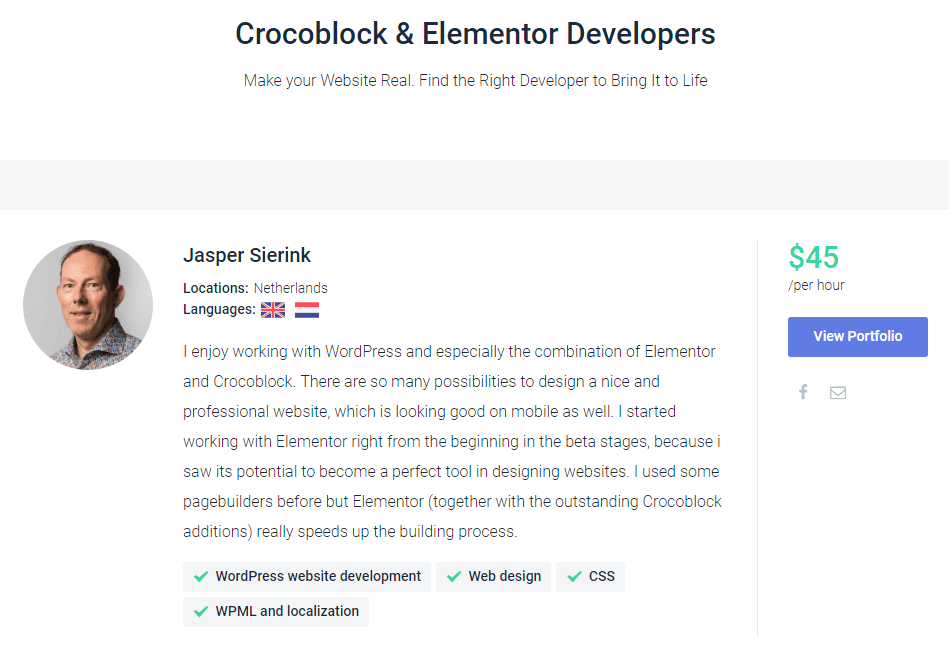This screenshot has width=949, height=649.
Task: Click the Crocoblock & Elementor Developers heading
Action: click(x=475, y=34)
